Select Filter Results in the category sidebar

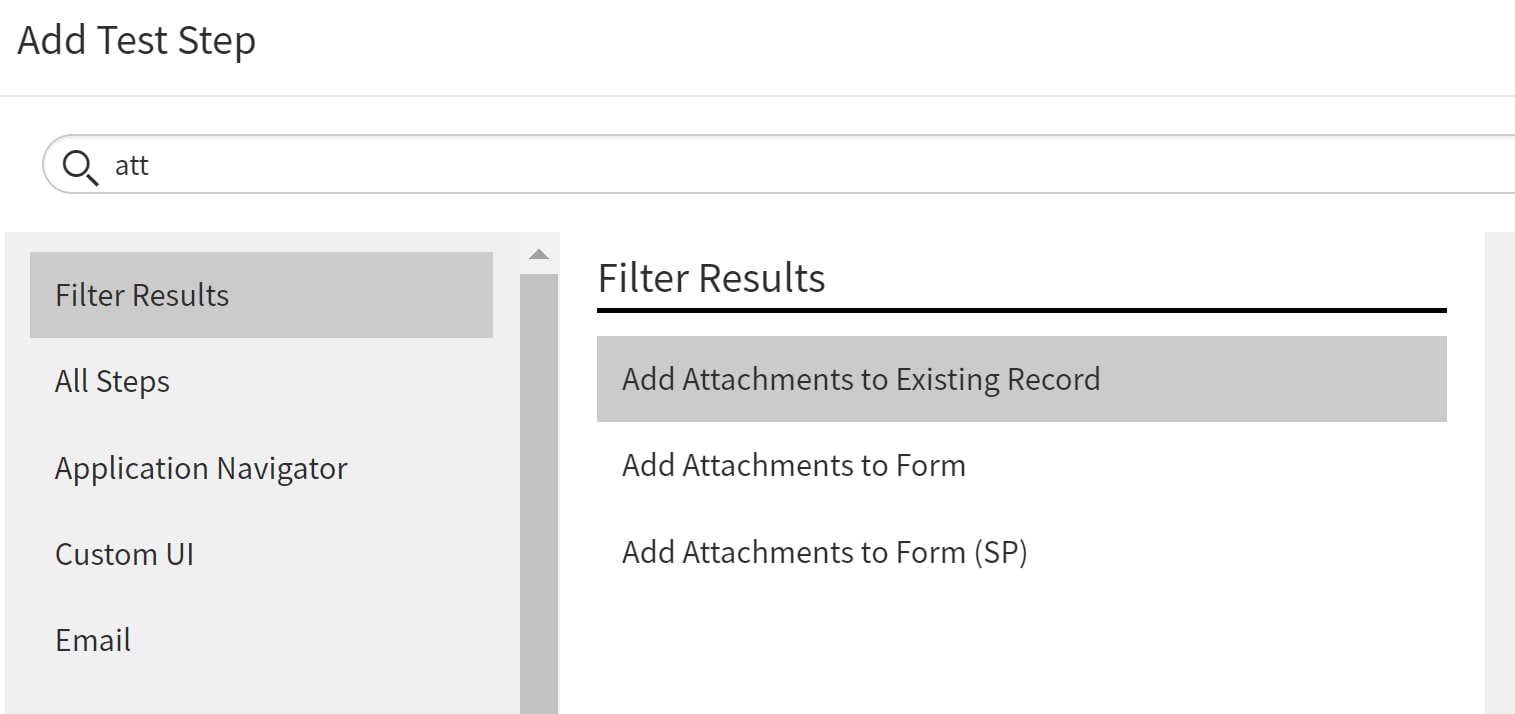pyautogui.click(x=261, y=295)
